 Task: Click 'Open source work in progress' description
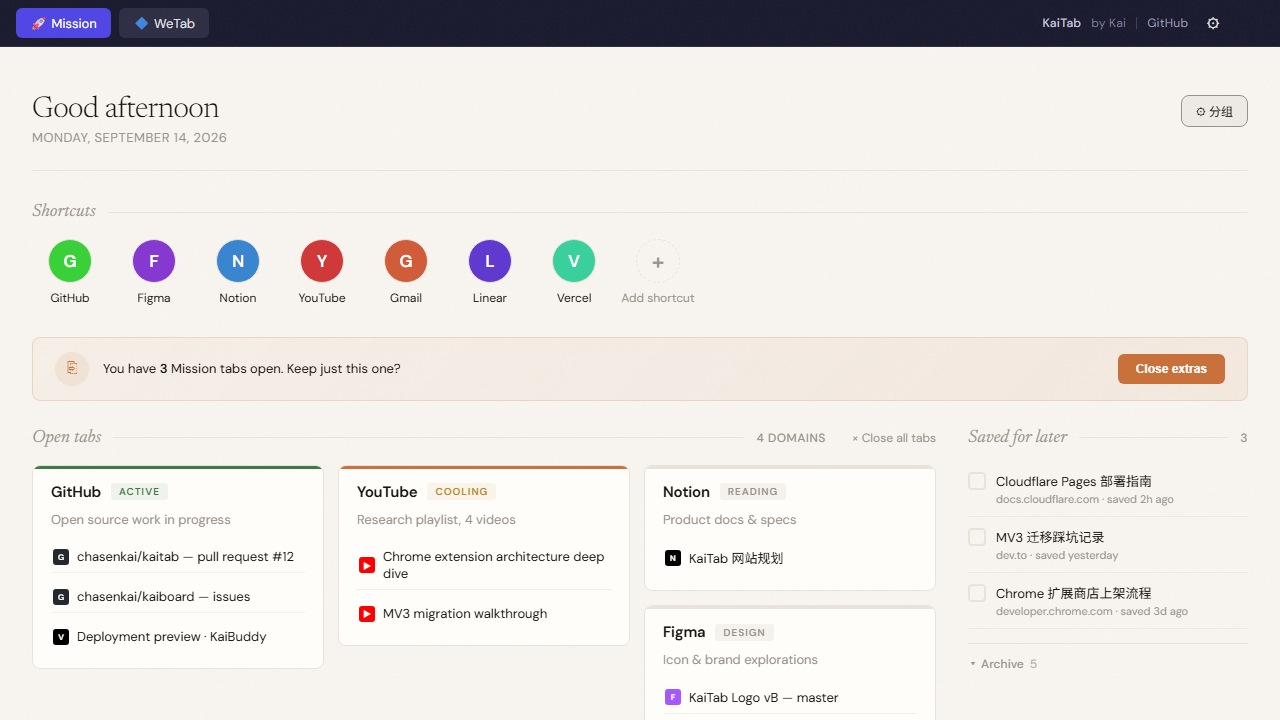[141, 520]
